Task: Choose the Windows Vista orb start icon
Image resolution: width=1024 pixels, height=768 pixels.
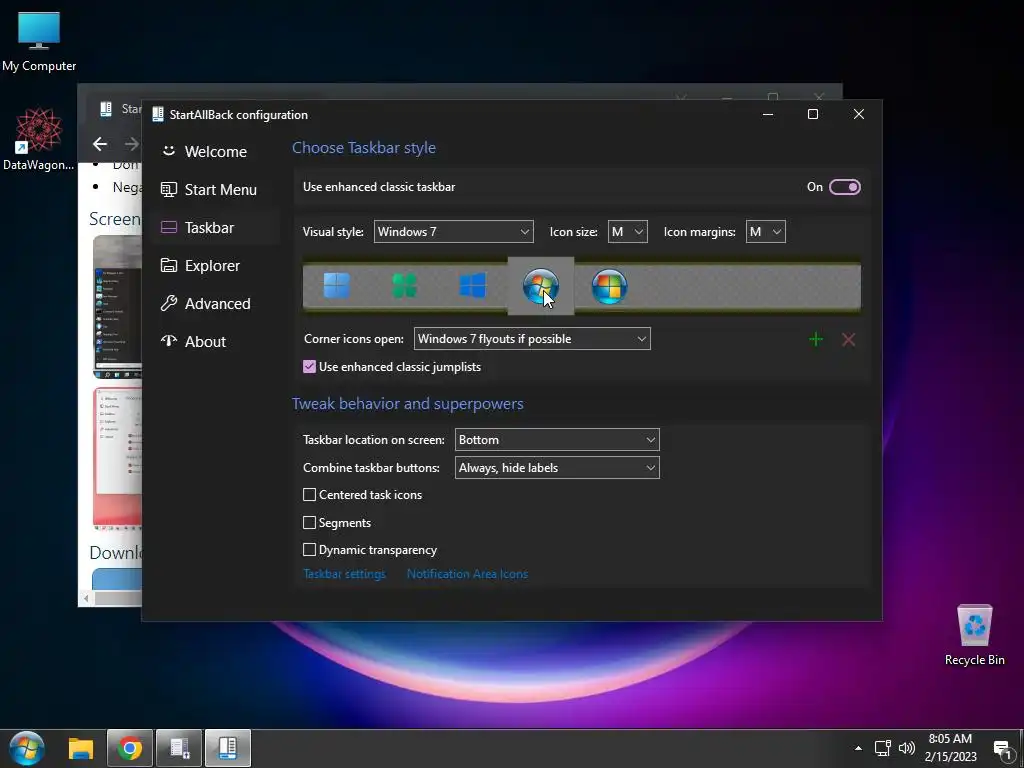Action: point(609,286)
